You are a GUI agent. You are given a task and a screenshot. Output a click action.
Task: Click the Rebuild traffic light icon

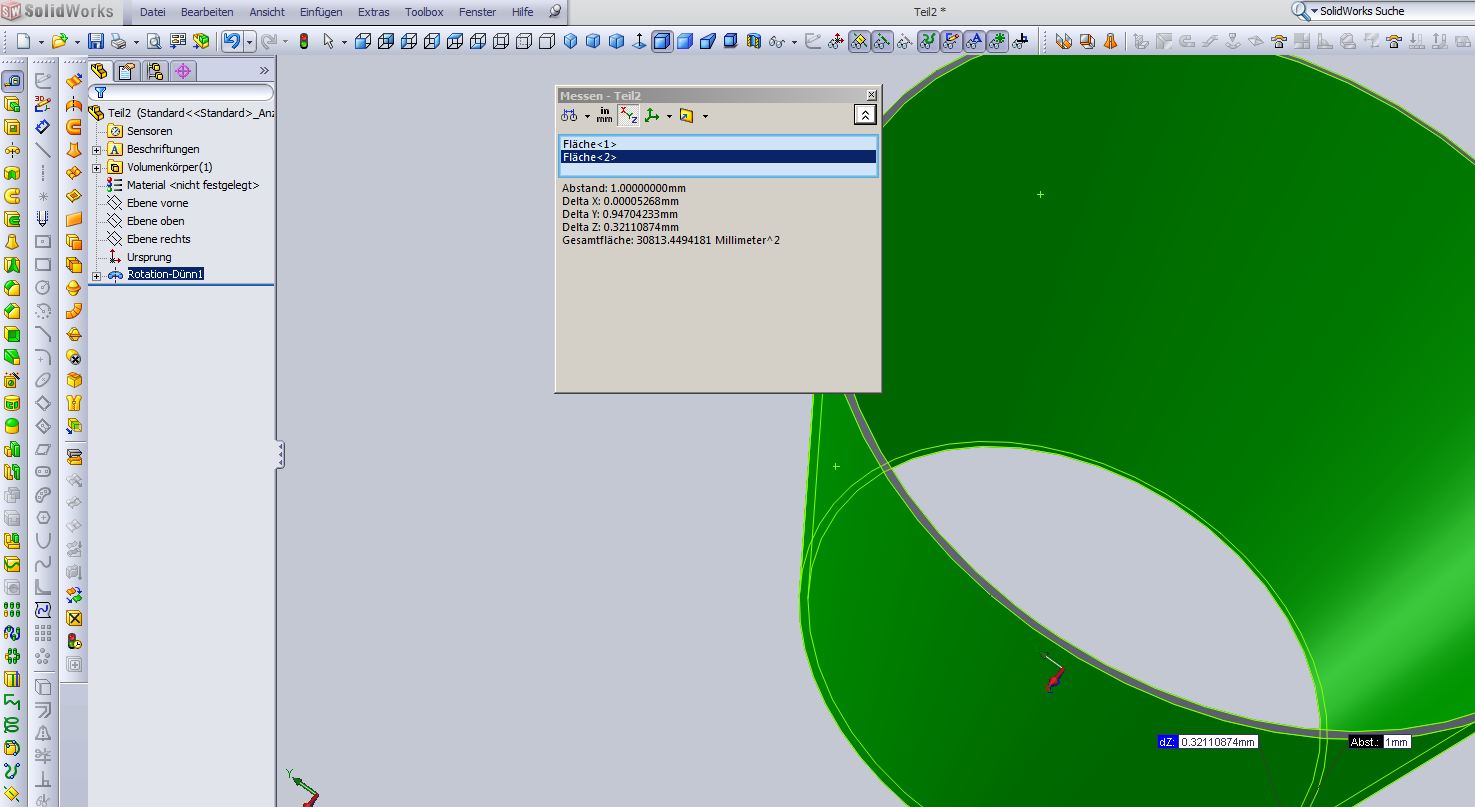tap(303, 41)
